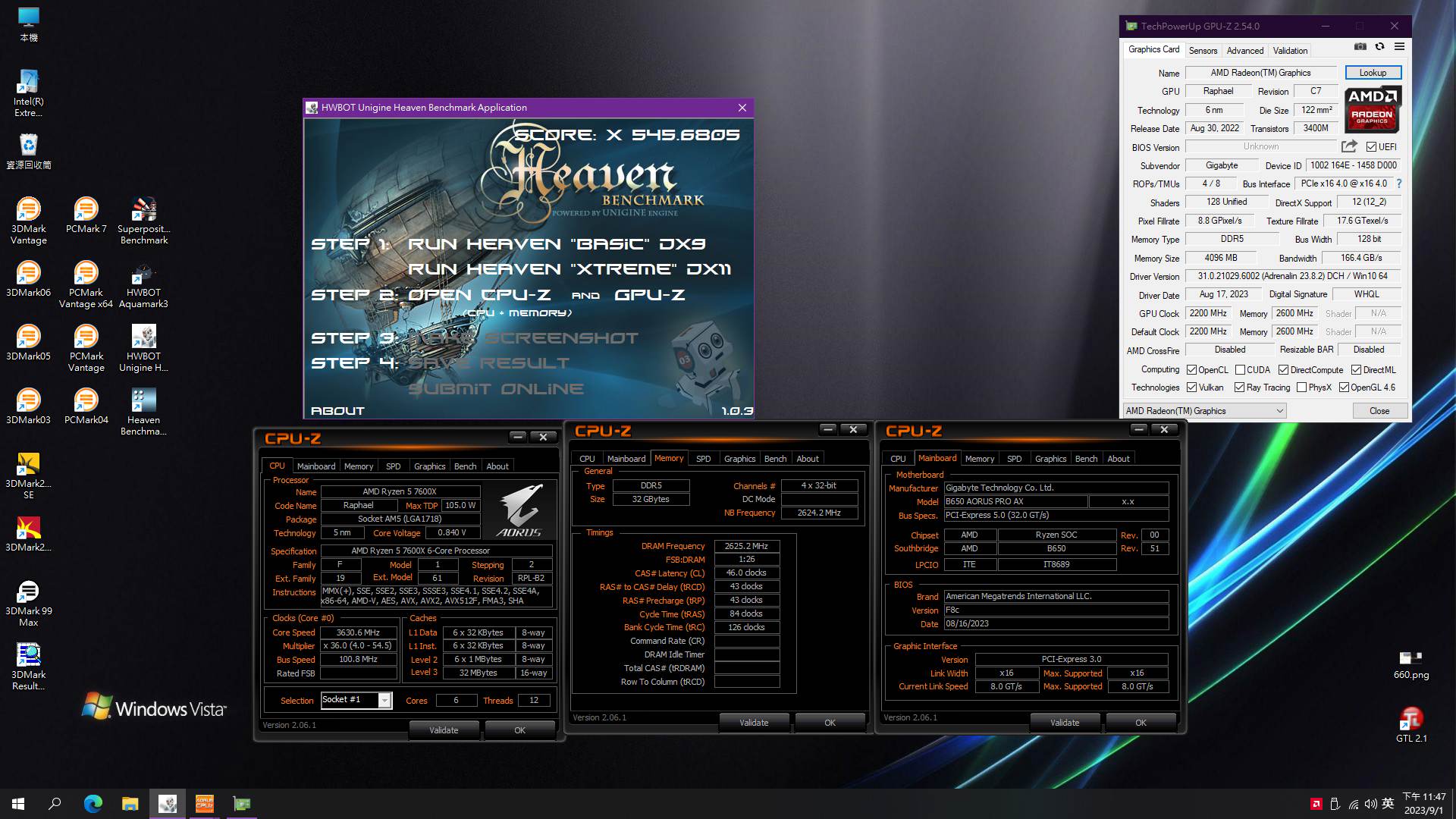This screenshot has height=819, width=1456.
Task: Open the taskbar search icon
Action: (55, 804)
